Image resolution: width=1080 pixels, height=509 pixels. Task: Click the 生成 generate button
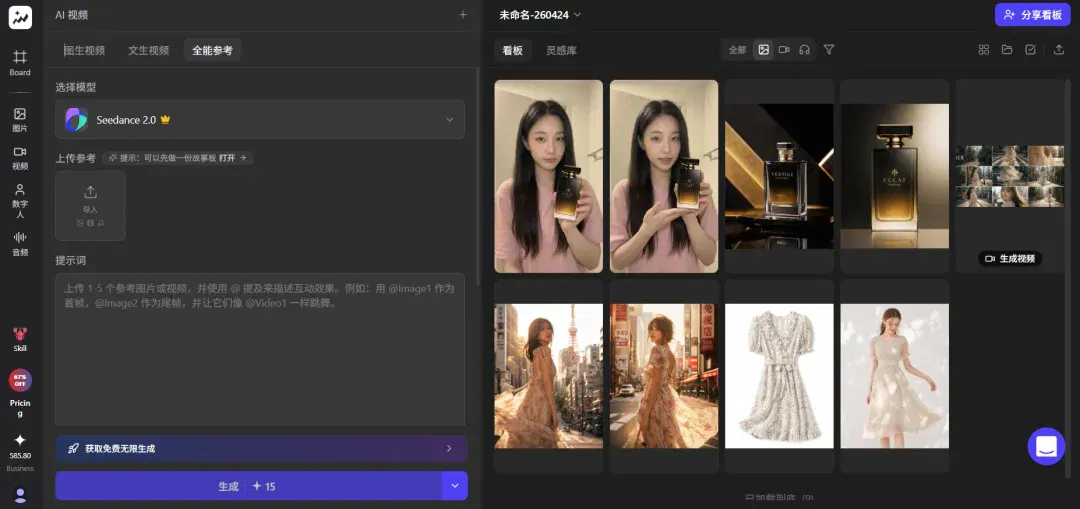pos(248,486)
